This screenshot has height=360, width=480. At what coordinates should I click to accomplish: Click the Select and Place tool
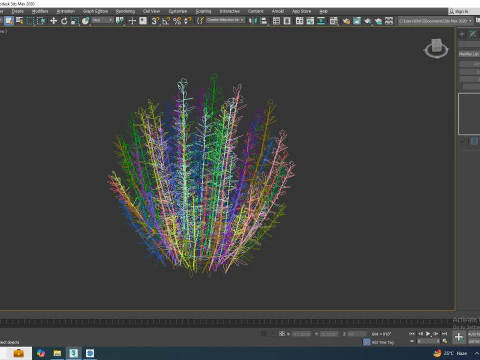tap(86, 21)
